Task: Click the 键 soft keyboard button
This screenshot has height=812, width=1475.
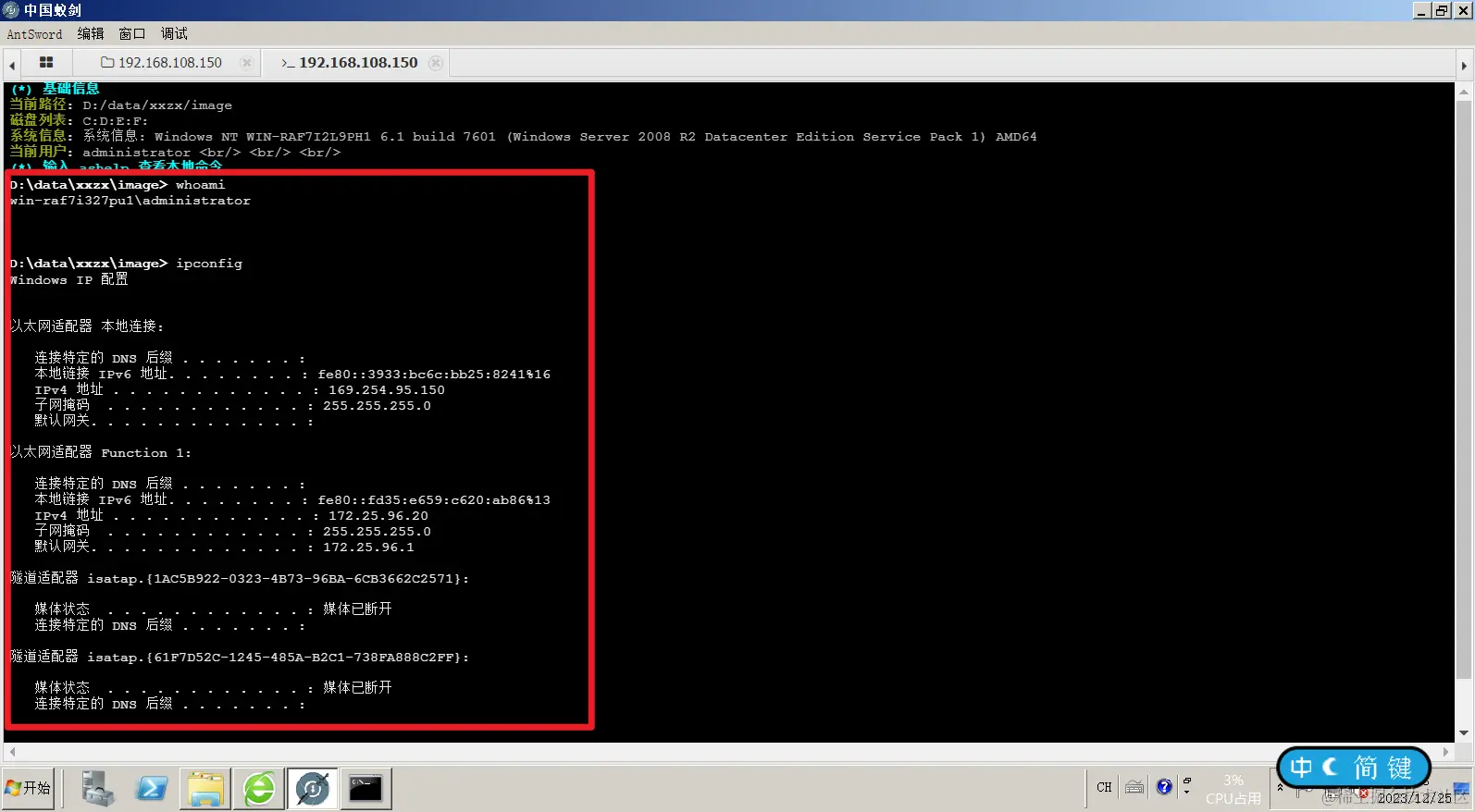Action: (1399, 768)
